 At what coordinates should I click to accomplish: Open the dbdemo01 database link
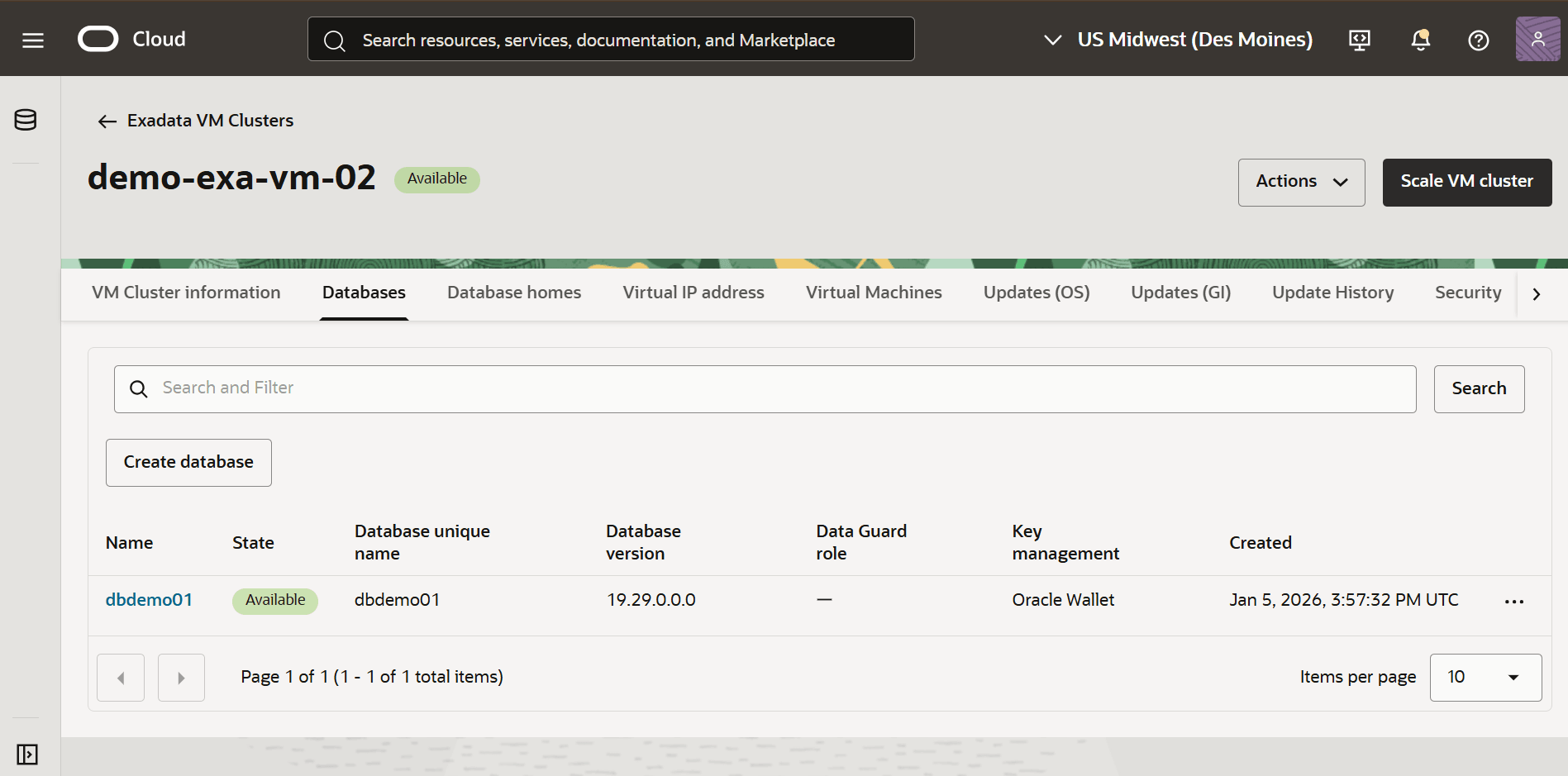[149, 599]
